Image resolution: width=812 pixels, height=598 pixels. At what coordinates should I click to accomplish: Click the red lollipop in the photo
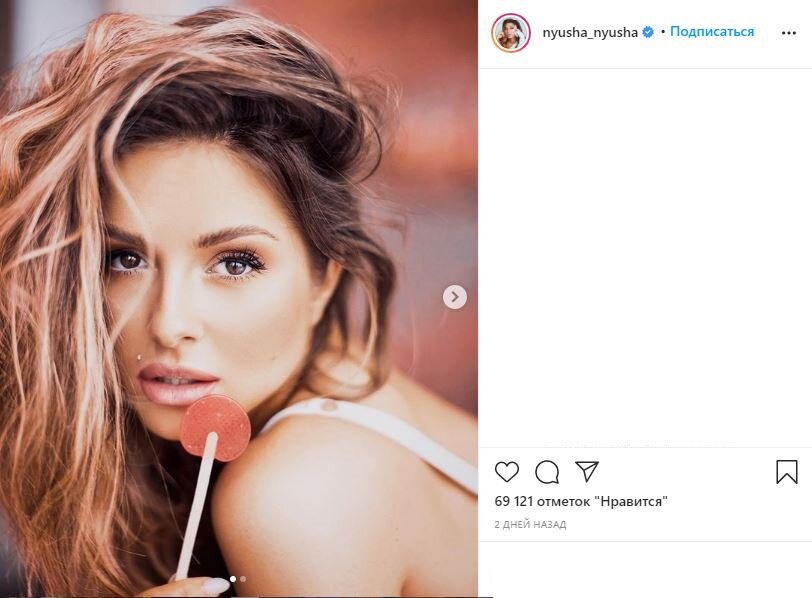coord(215,428)
